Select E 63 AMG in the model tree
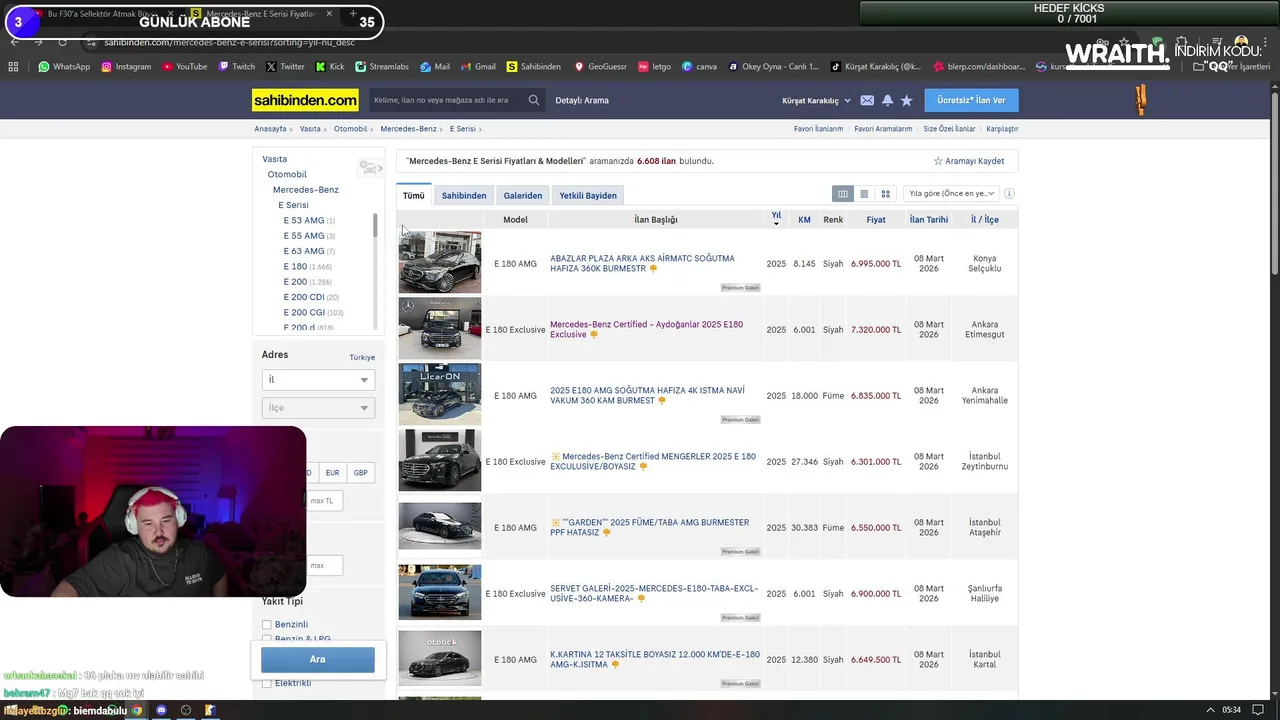 click(x=304, y=251)
